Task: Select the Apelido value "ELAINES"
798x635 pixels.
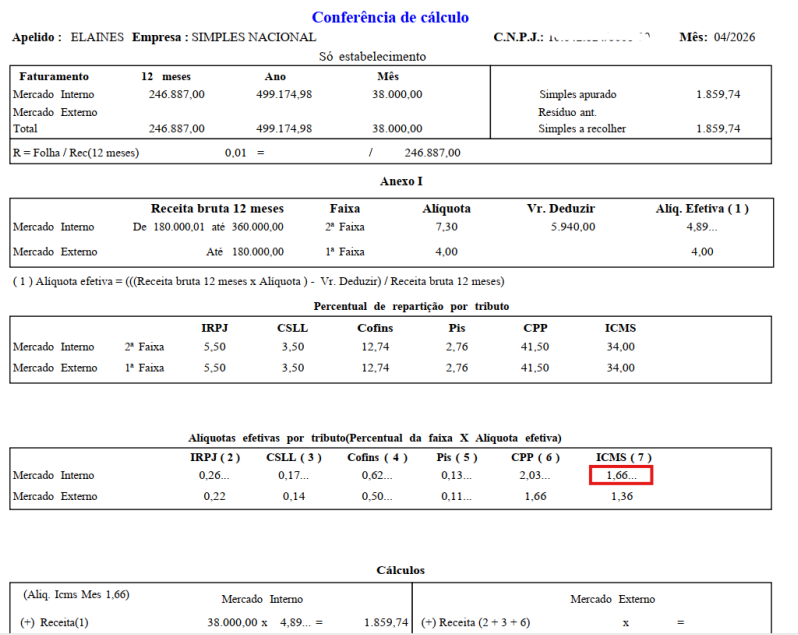Action: (97, 37)
